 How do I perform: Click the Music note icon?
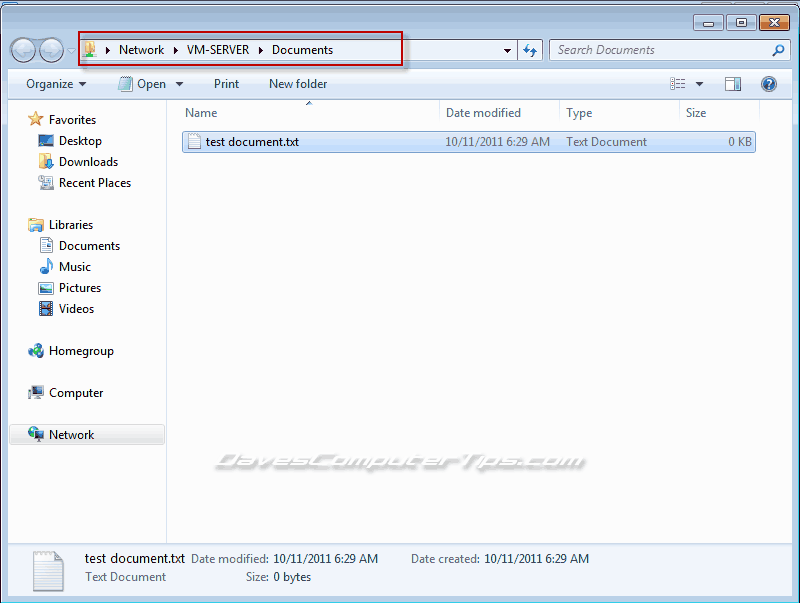coord(46,266)
